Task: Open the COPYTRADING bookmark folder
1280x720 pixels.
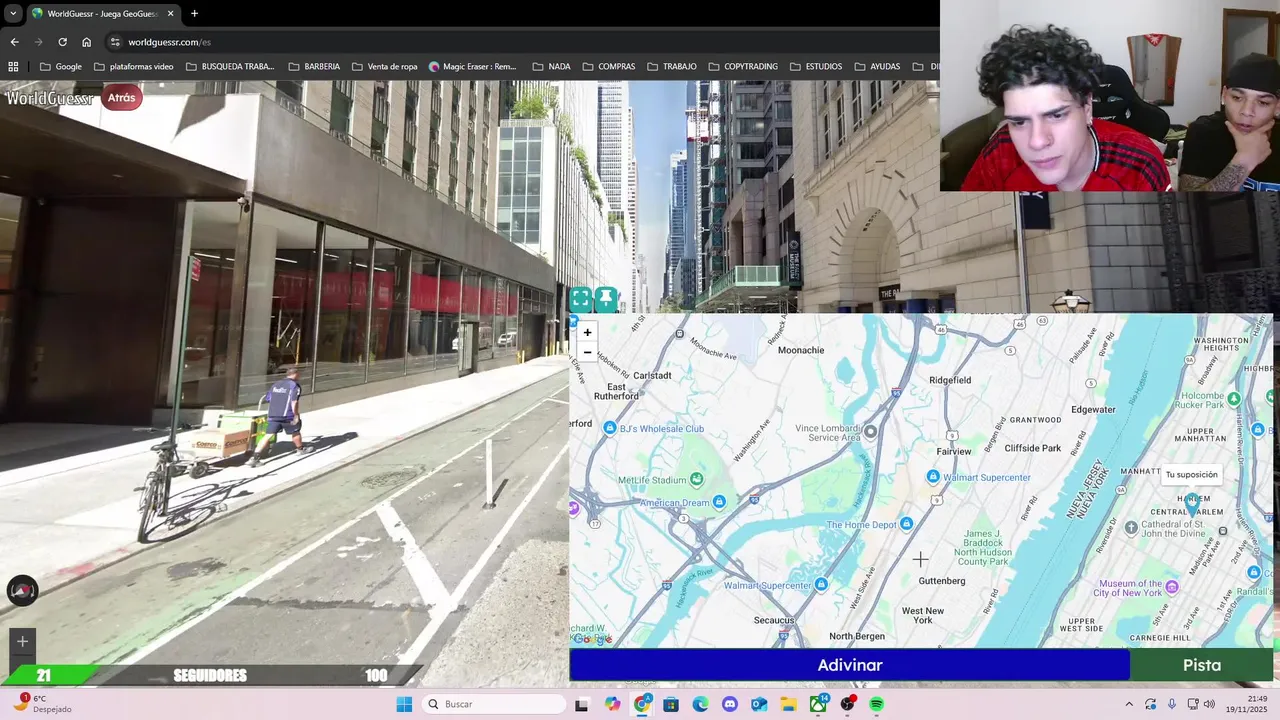Action: click(x=743, y=67)
